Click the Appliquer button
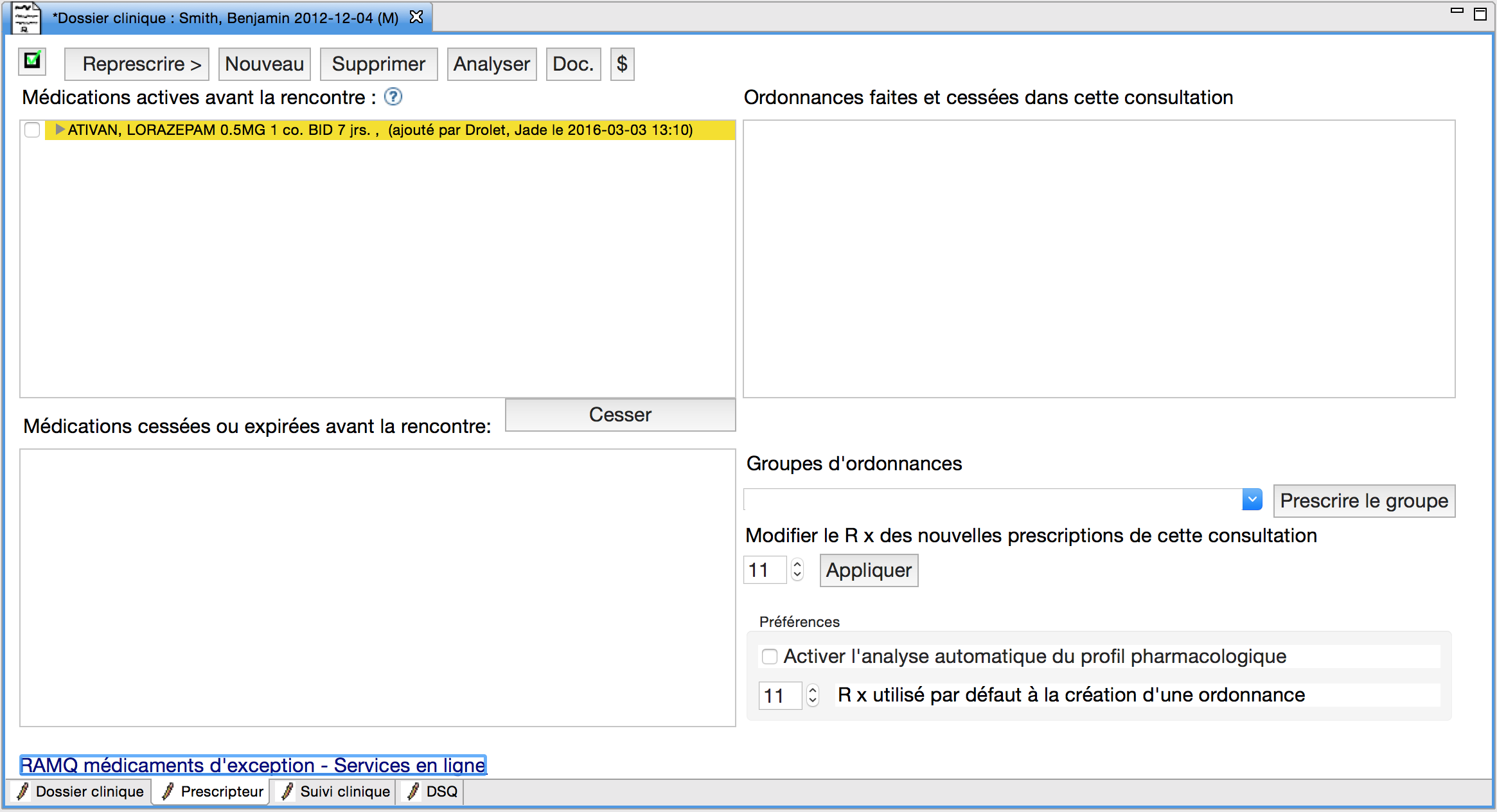Image resolution: width=1497 pixels, height=812 pixels. pyautogui.click(x=869, y=570)
